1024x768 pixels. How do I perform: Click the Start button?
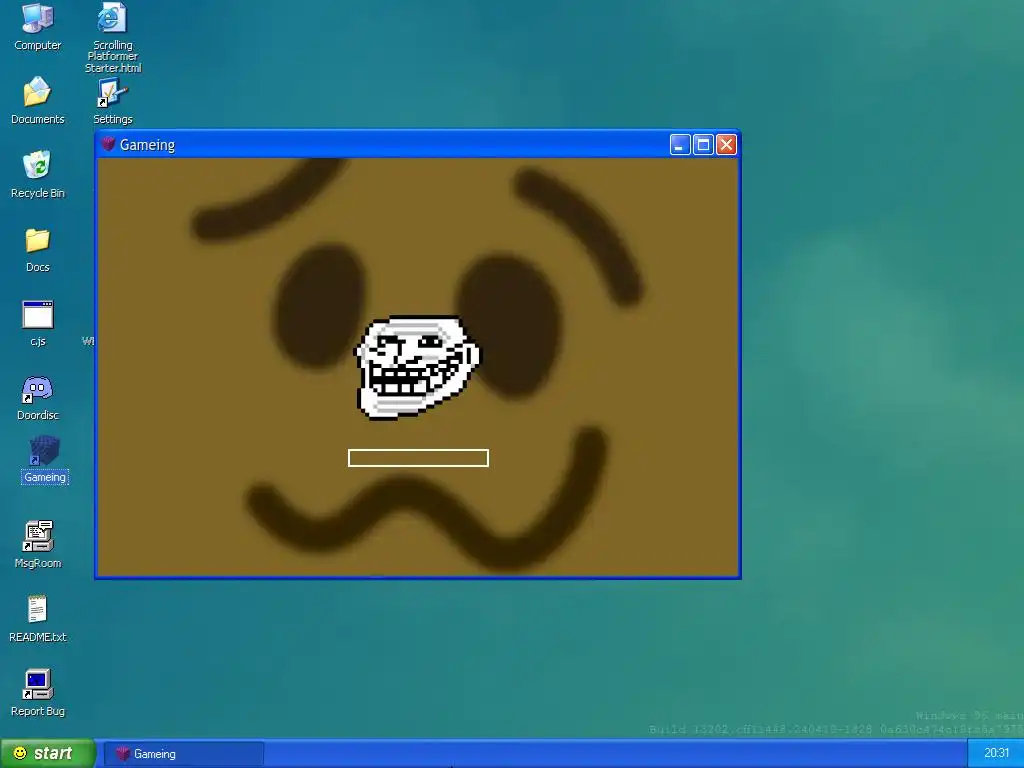[x=47, y=754]
